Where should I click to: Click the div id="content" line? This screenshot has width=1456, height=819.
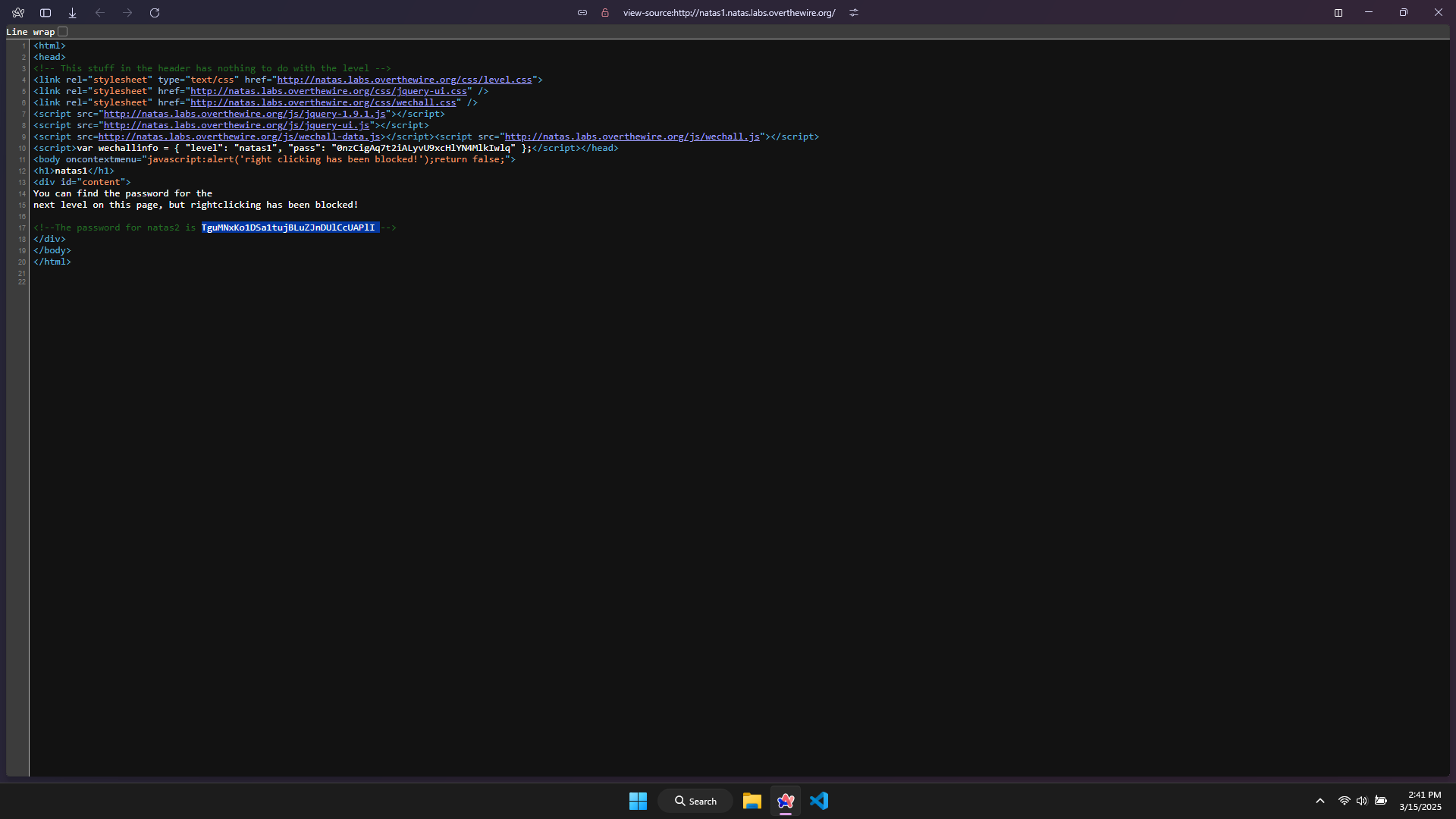point(82,182)
